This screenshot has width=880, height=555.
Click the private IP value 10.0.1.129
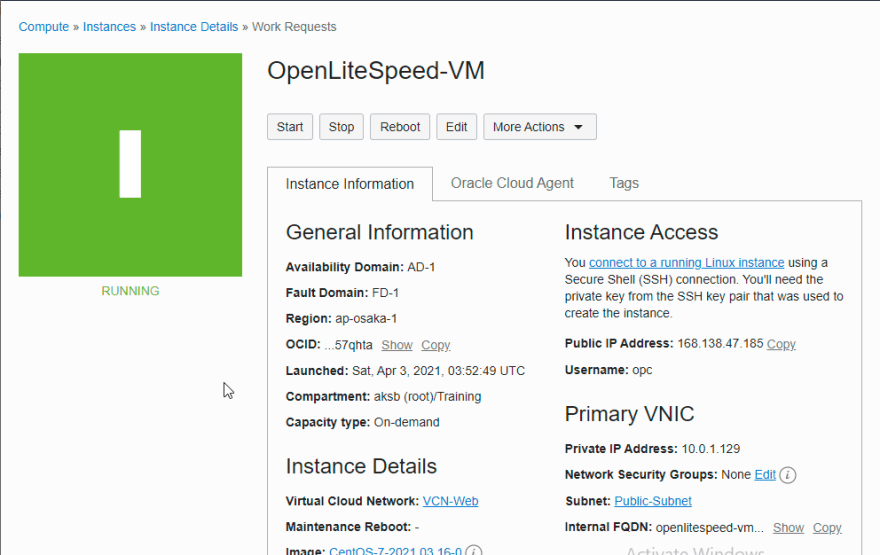pos(711,449)
